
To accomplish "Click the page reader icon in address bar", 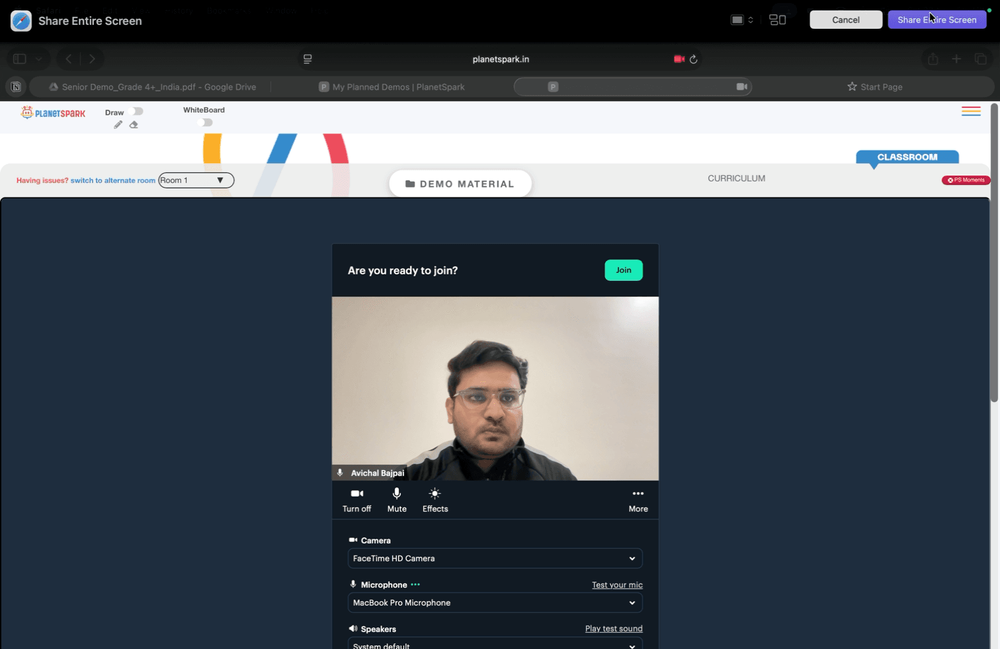I will [x=307, y=59].
